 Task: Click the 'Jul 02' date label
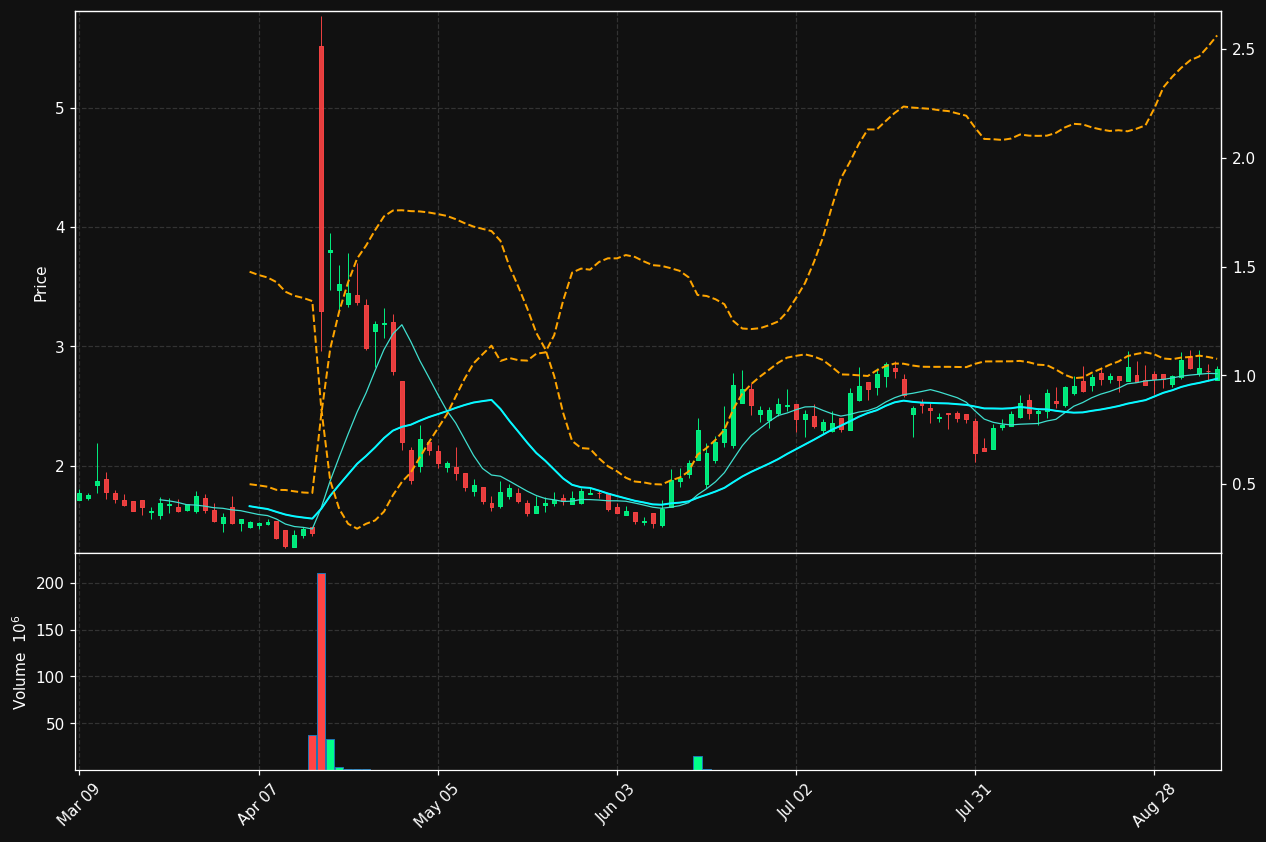pyautogui.click(x=797, y=804)
